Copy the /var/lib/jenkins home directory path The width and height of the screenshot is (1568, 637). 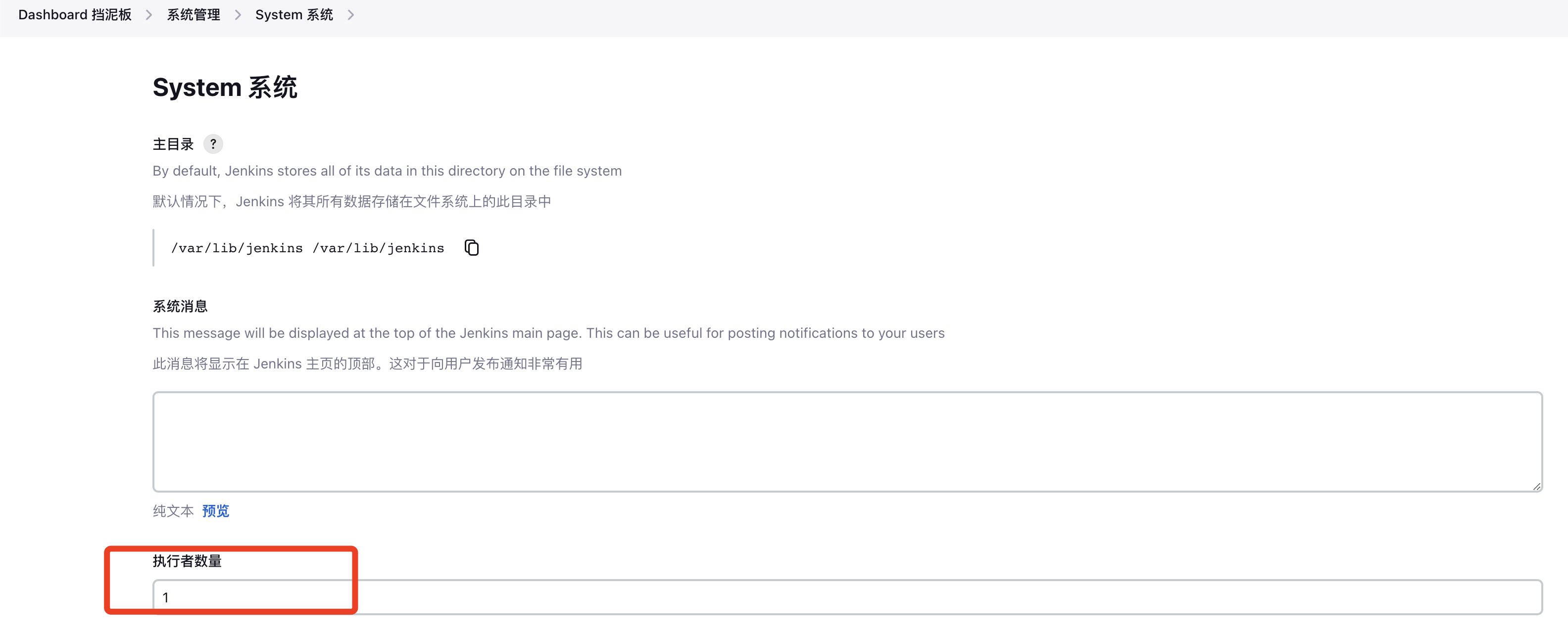click(x=472, y=248)
